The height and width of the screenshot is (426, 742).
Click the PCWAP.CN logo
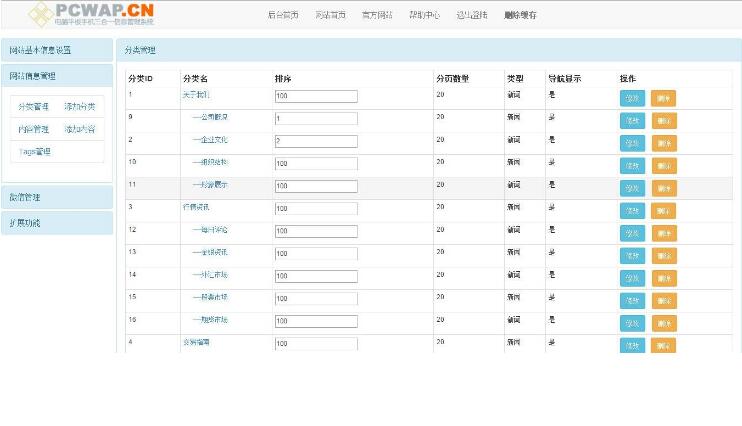(90, 13)
